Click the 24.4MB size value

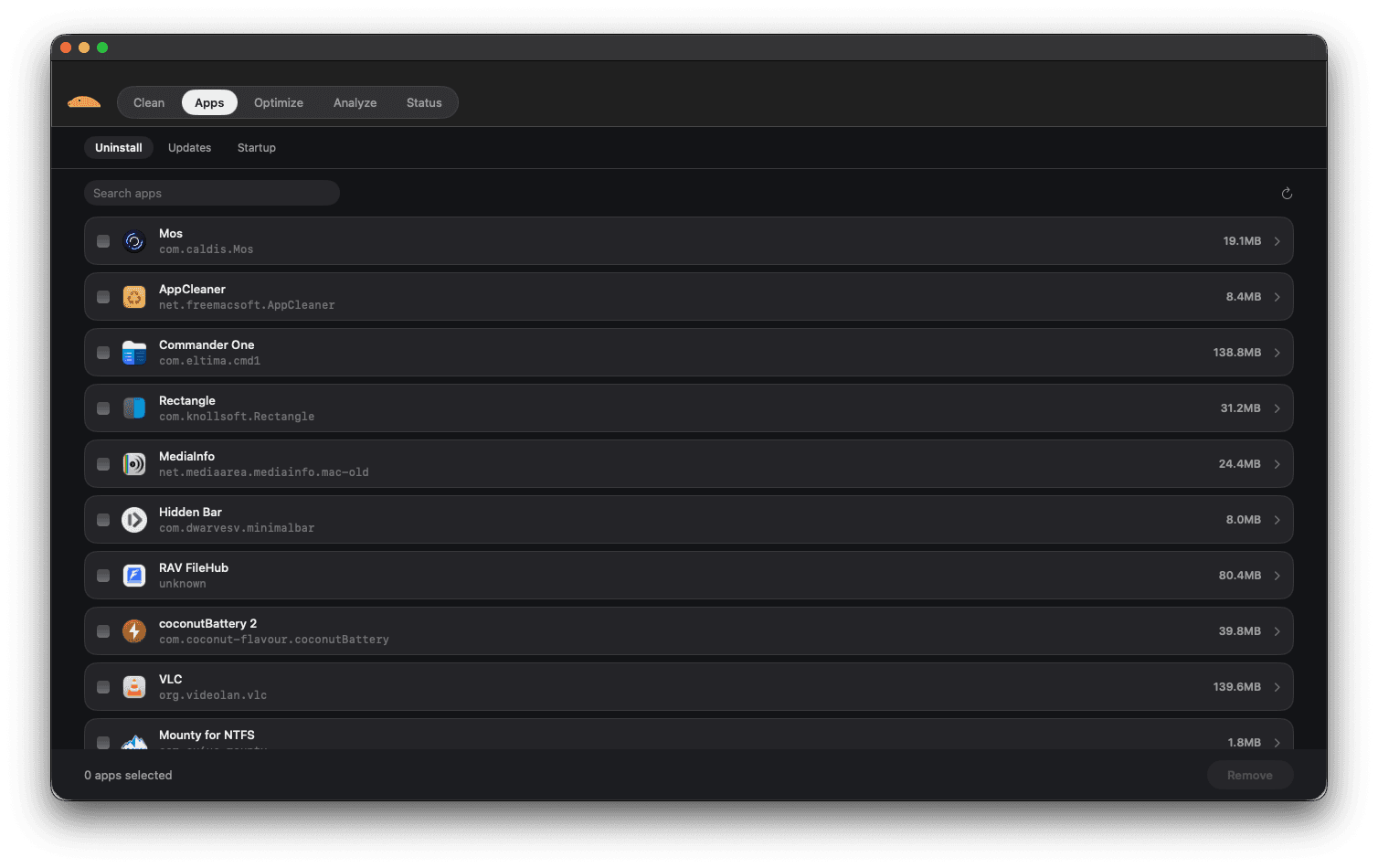coord(1240,464)
